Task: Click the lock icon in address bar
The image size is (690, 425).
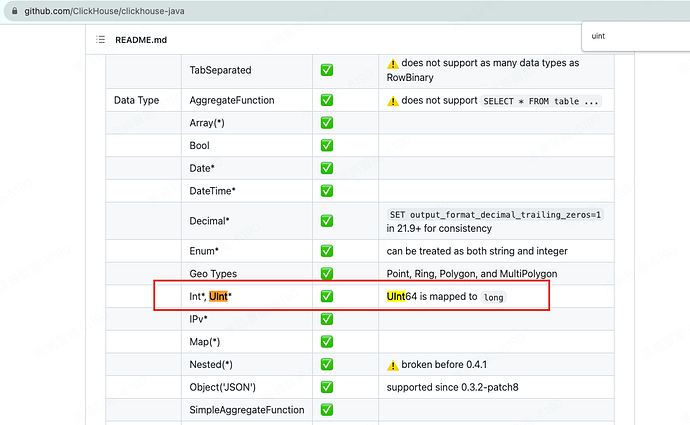Action: point(15,11)
